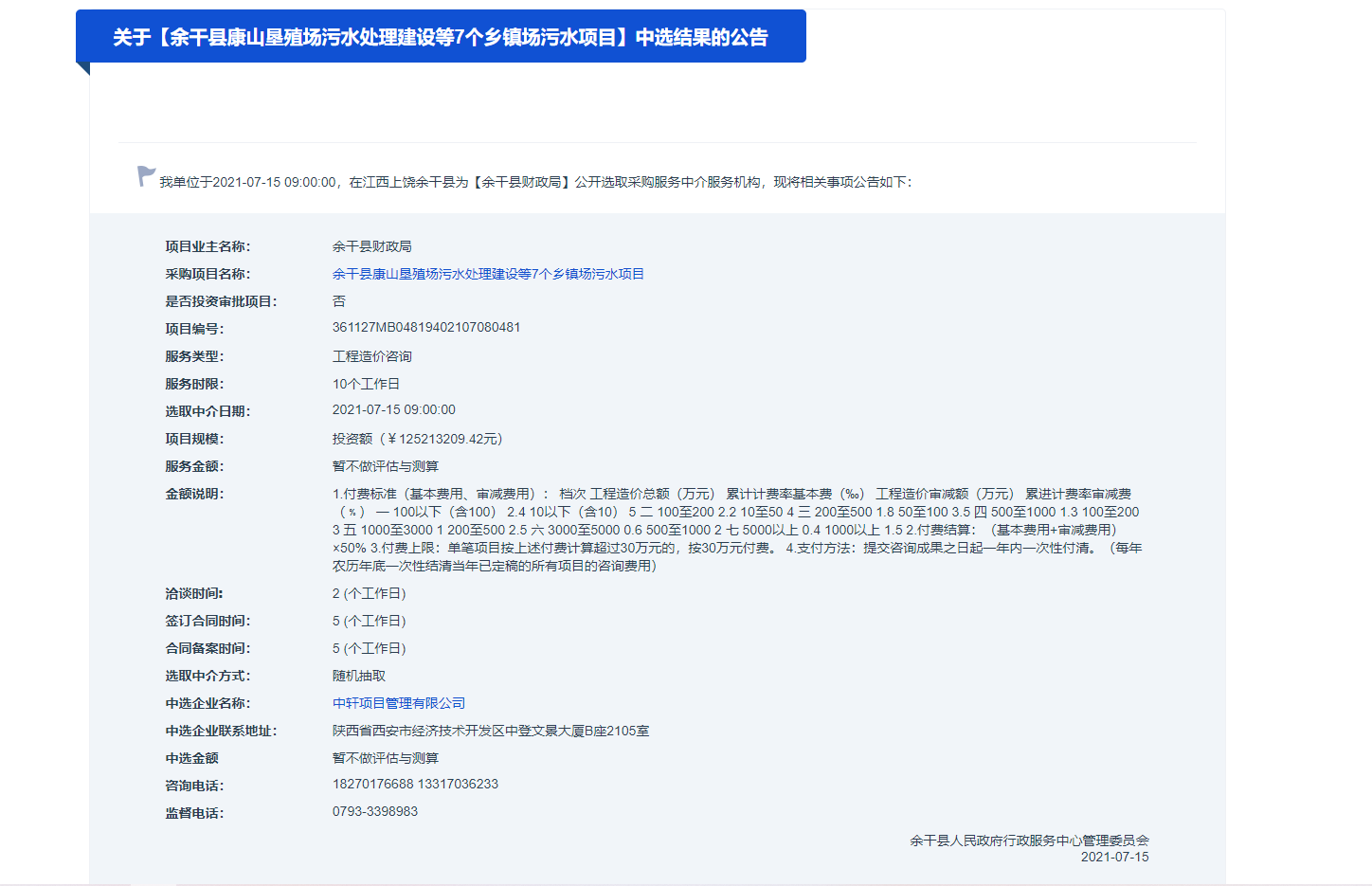Click the 监督电话 label
The width and height of the screenshot is (1372, 886).
194,813
